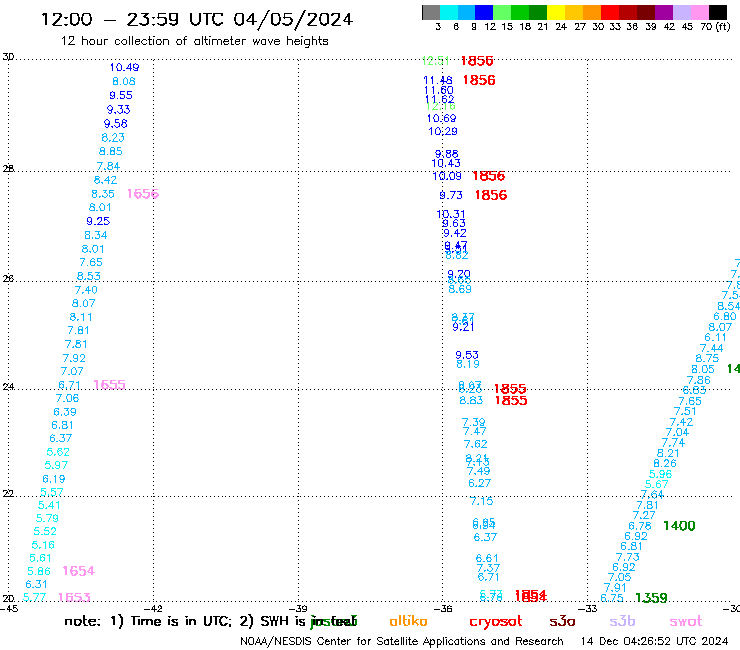Click the green 1400 time label

(679, 526)
